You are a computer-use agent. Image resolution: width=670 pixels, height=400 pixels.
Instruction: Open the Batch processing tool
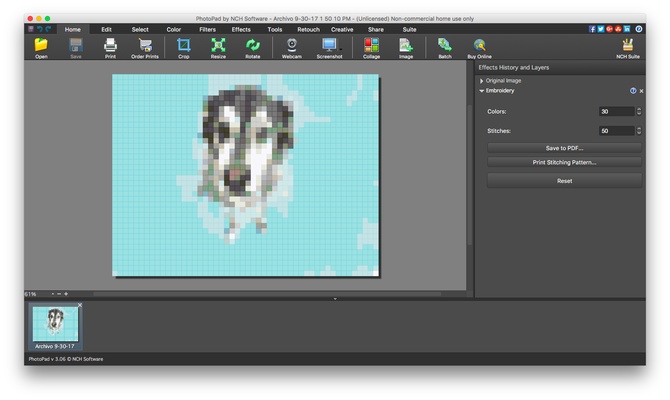(x=445, y=45)
